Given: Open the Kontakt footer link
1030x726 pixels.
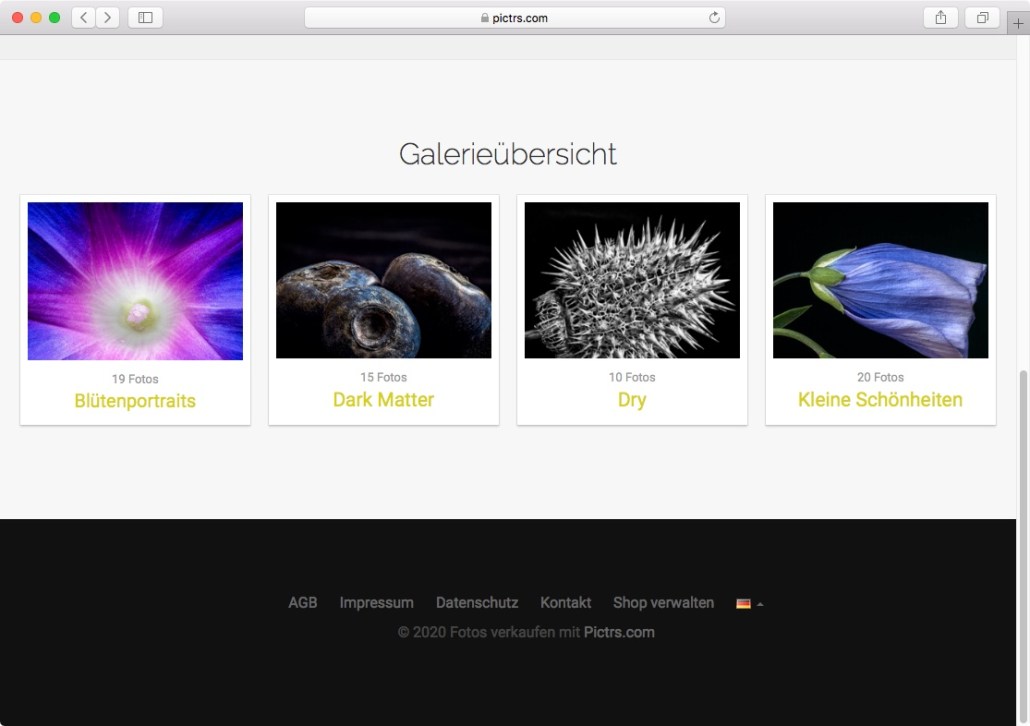Looking at the screenshot, I should (x=566, y=602).
